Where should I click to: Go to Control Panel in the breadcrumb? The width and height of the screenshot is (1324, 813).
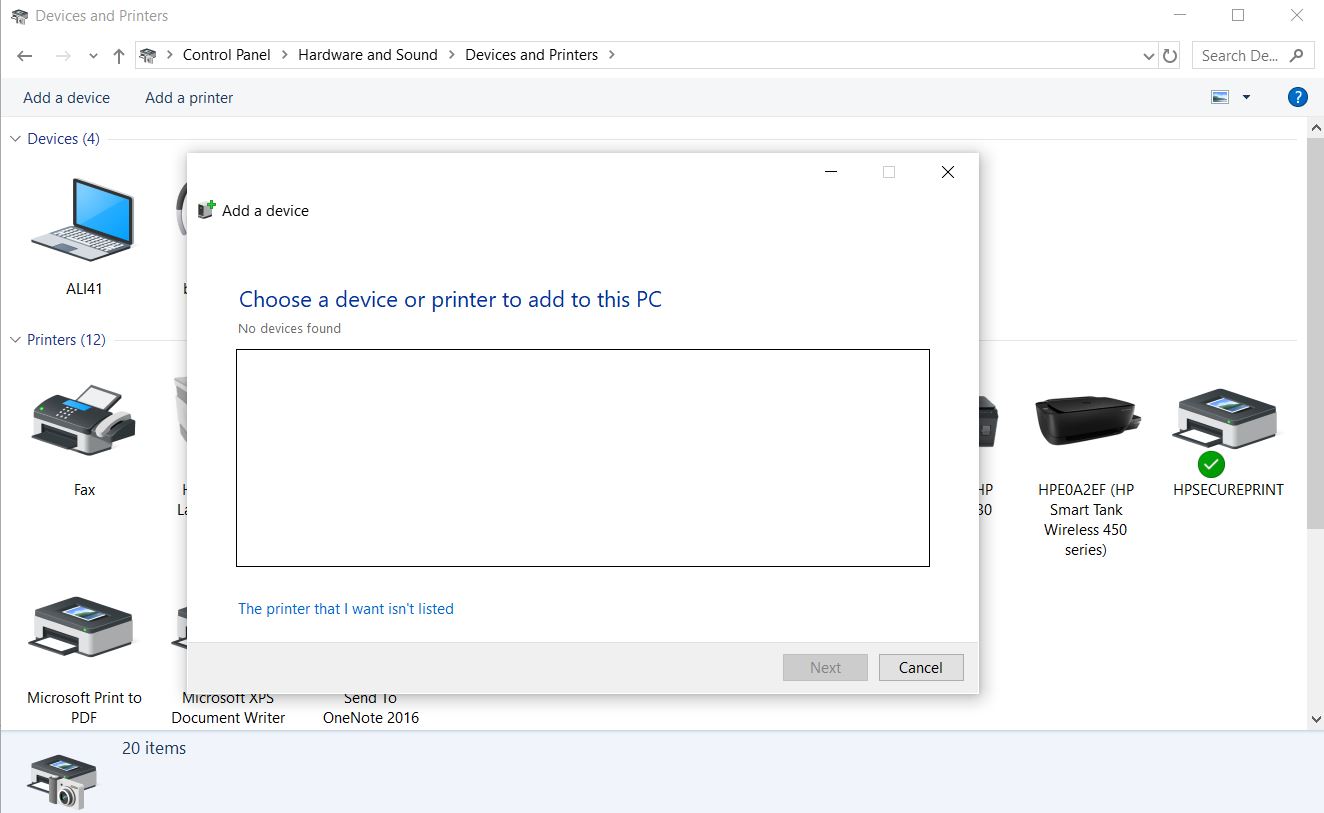point(227,55)
